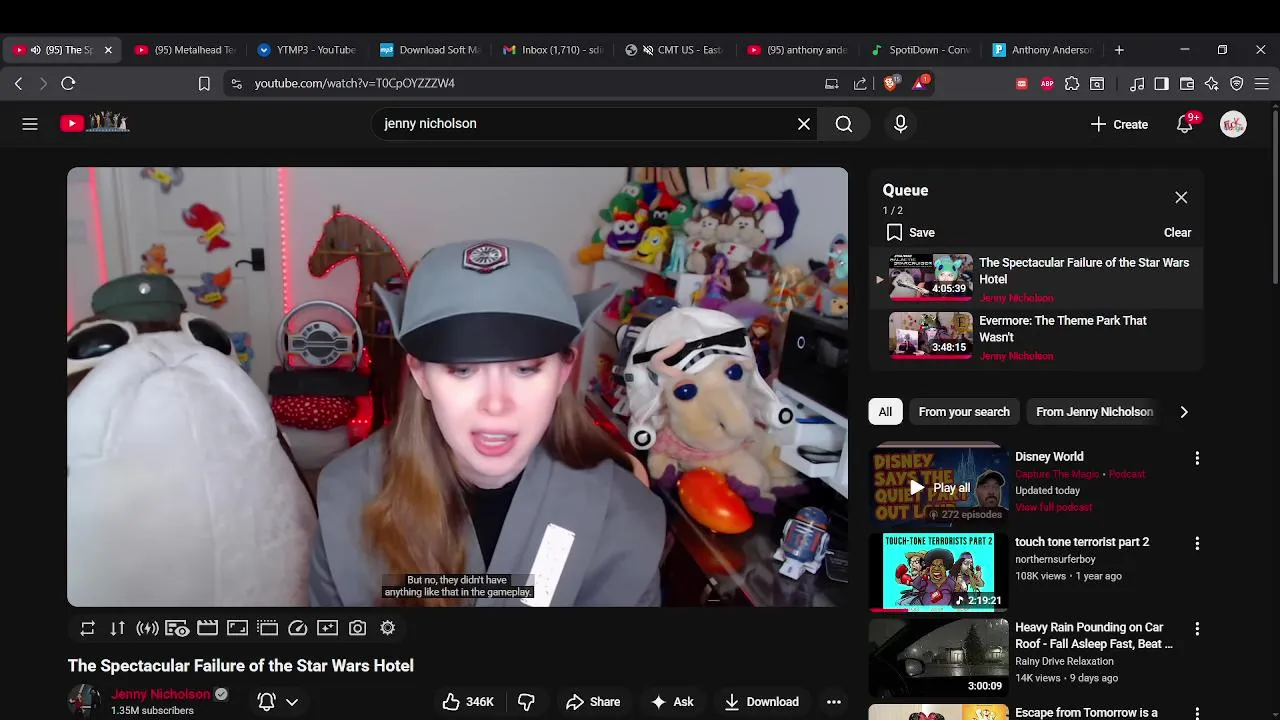Viewport: 1280px width, 720px height.
Task: Click the Download button
Action: pyautogui.click(x=762, y=702)
